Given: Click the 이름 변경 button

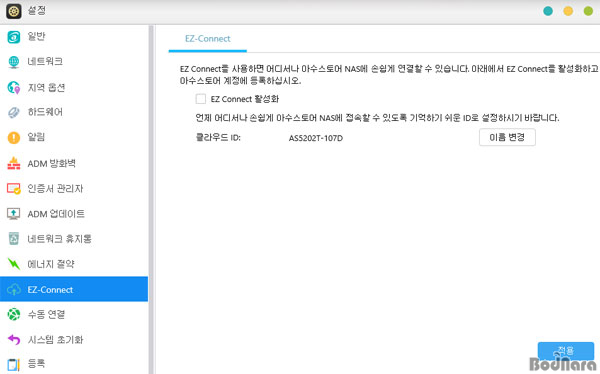Looking at the screenshot, I should pyautogui.click(x=507, y=137).
